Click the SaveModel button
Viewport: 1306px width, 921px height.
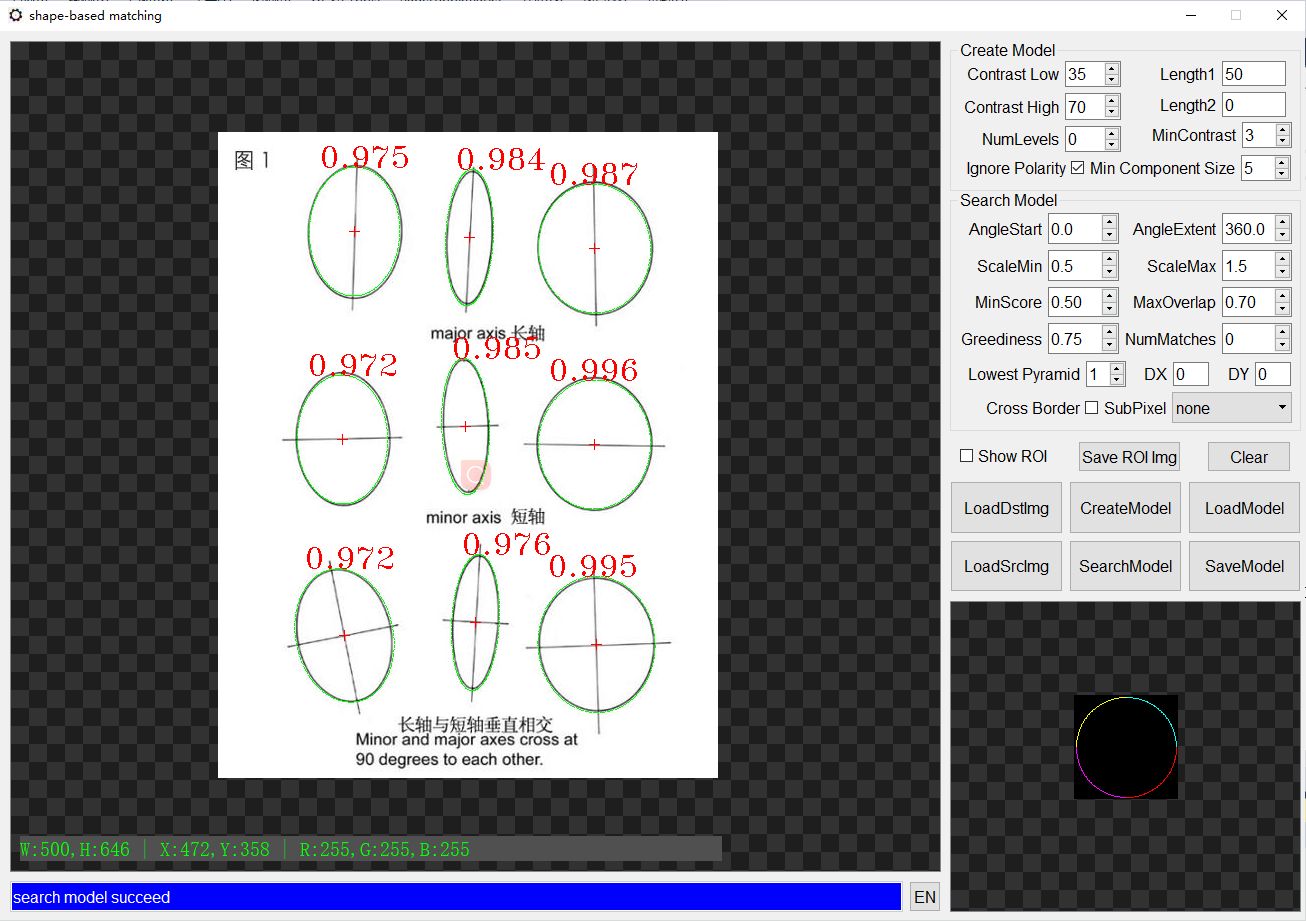pos(1244,566)
